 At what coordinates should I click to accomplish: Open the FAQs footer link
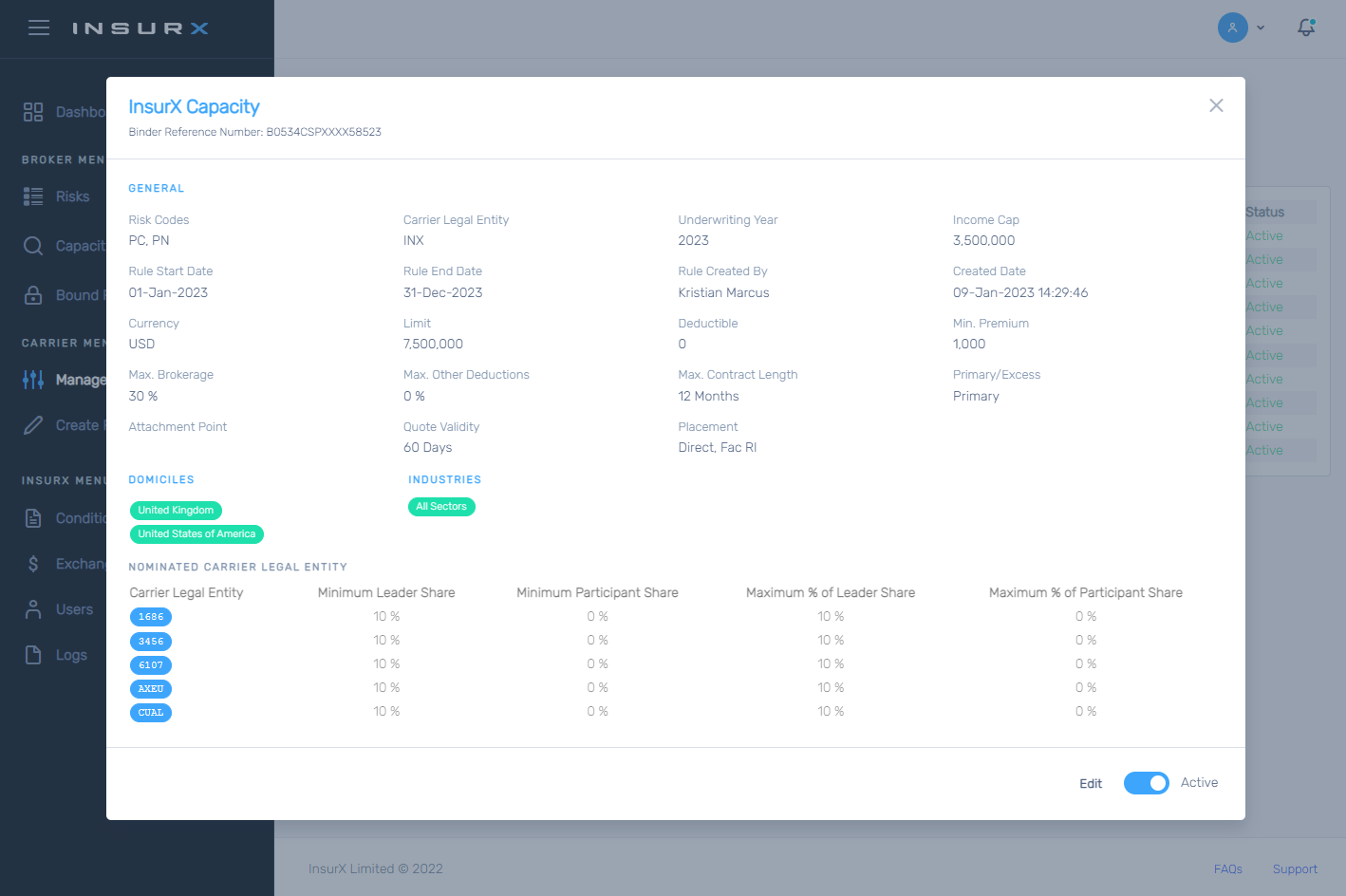[1228, 868]
